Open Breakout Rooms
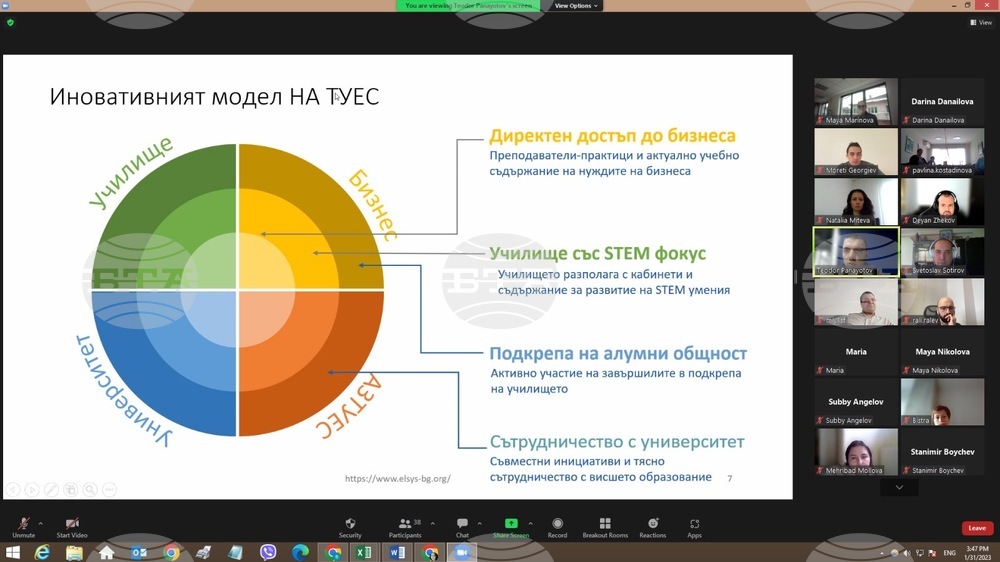Screen dimensions: 1000x562 click(x=605, y=526)
